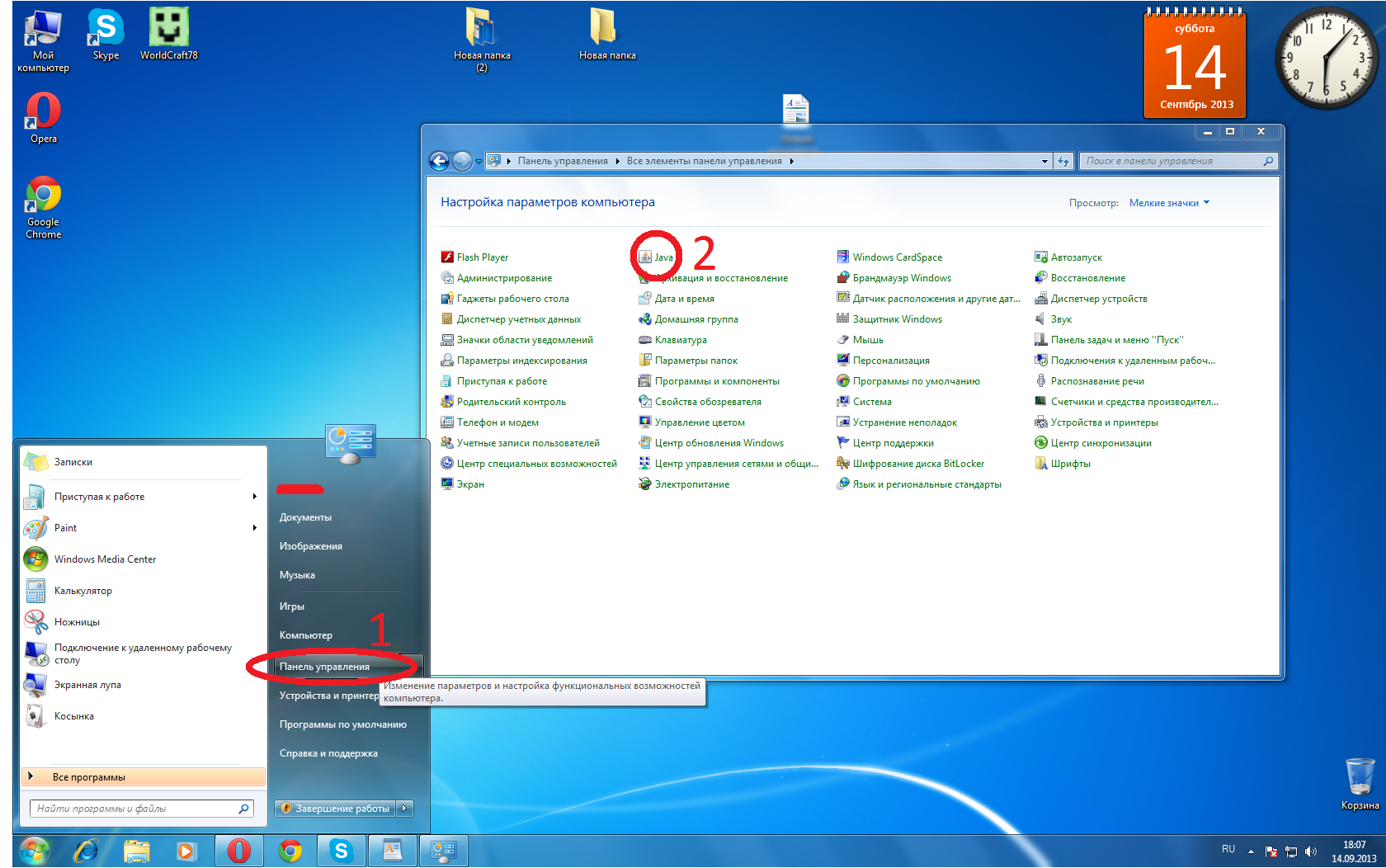Image resolution: width=1386 pixels, height=868 pixels.
Task: Expand the Paint recent files arrow
Action: (254, 528)
